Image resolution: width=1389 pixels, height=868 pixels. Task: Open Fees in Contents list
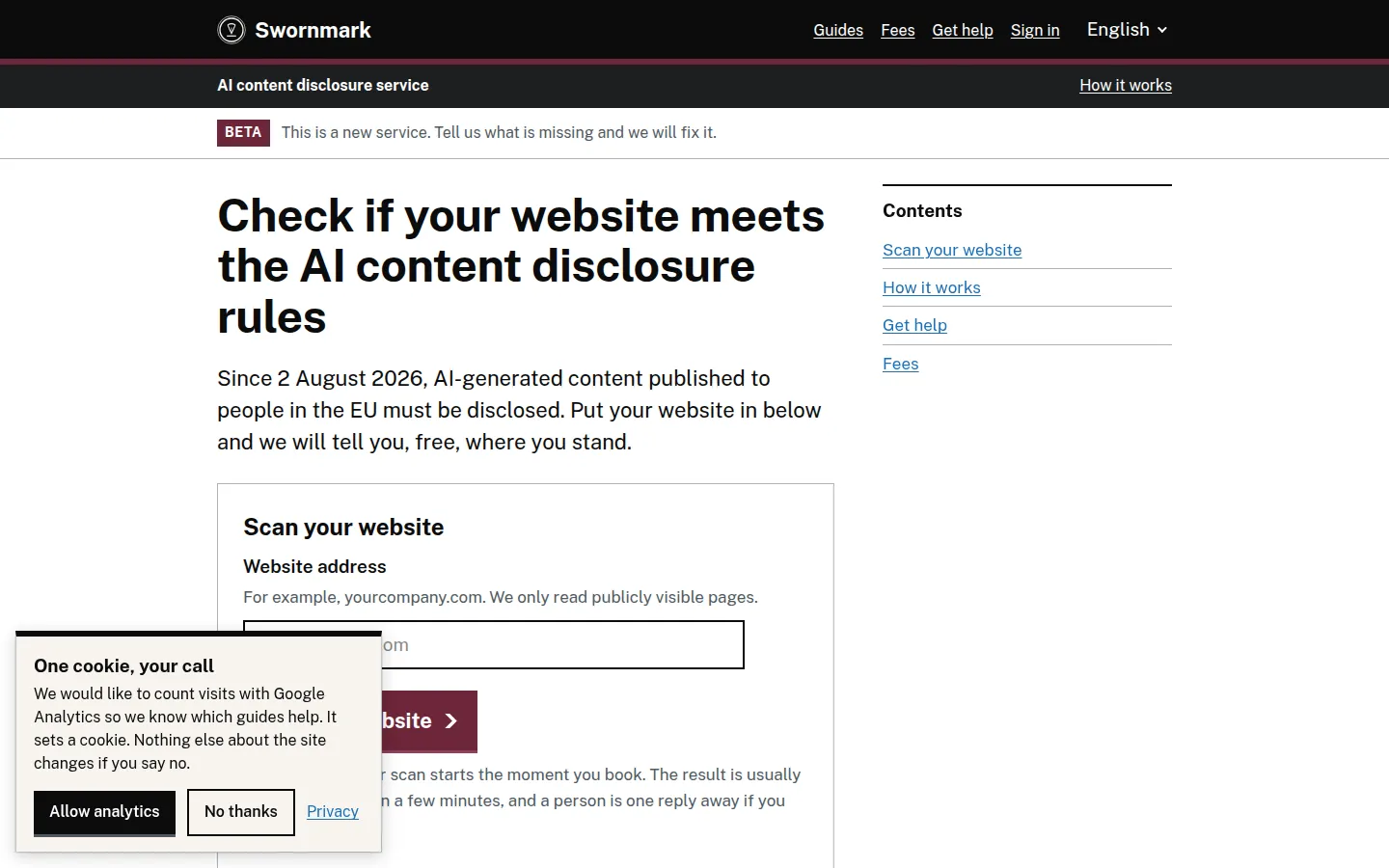point(900,364)
